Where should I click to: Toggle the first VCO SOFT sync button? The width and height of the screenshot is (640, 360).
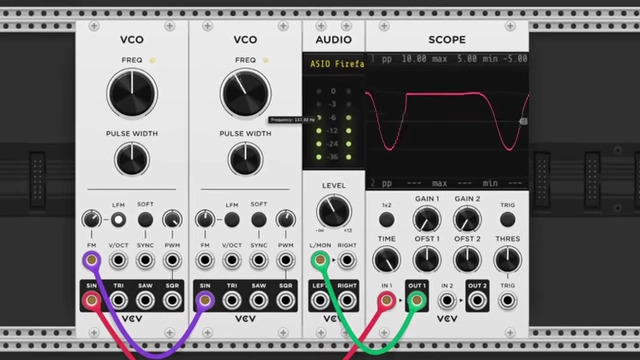click(x=145, y=220)
